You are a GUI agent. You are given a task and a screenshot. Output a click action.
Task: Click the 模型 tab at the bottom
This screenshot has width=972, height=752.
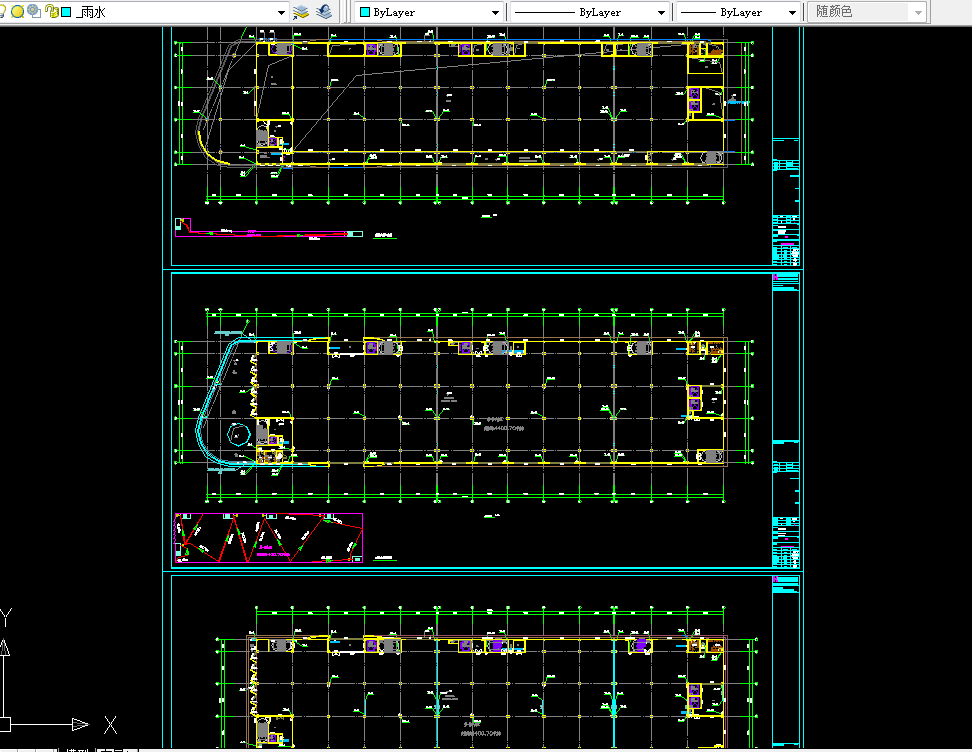pos(77,750)
